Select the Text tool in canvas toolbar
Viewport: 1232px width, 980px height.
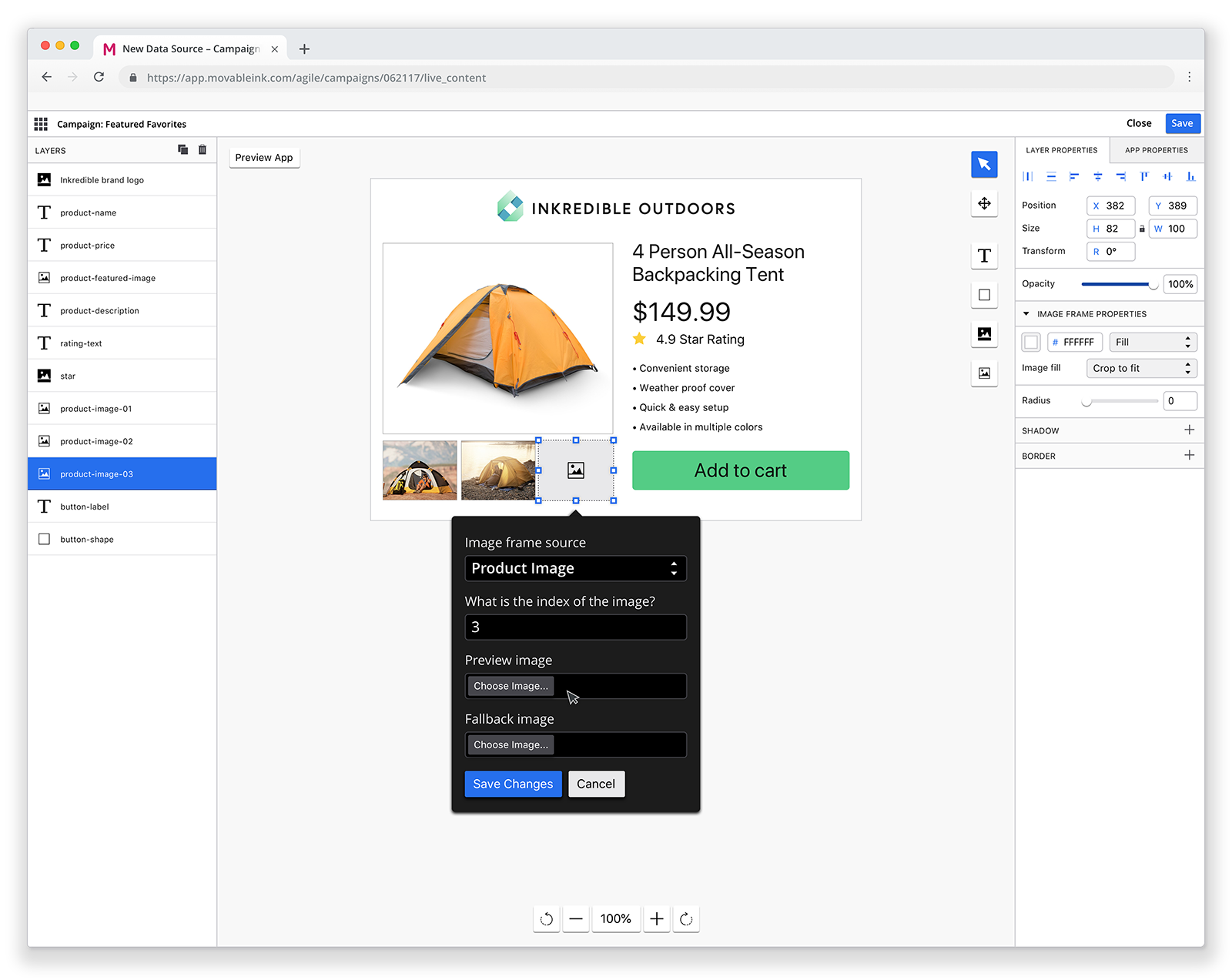984,256
